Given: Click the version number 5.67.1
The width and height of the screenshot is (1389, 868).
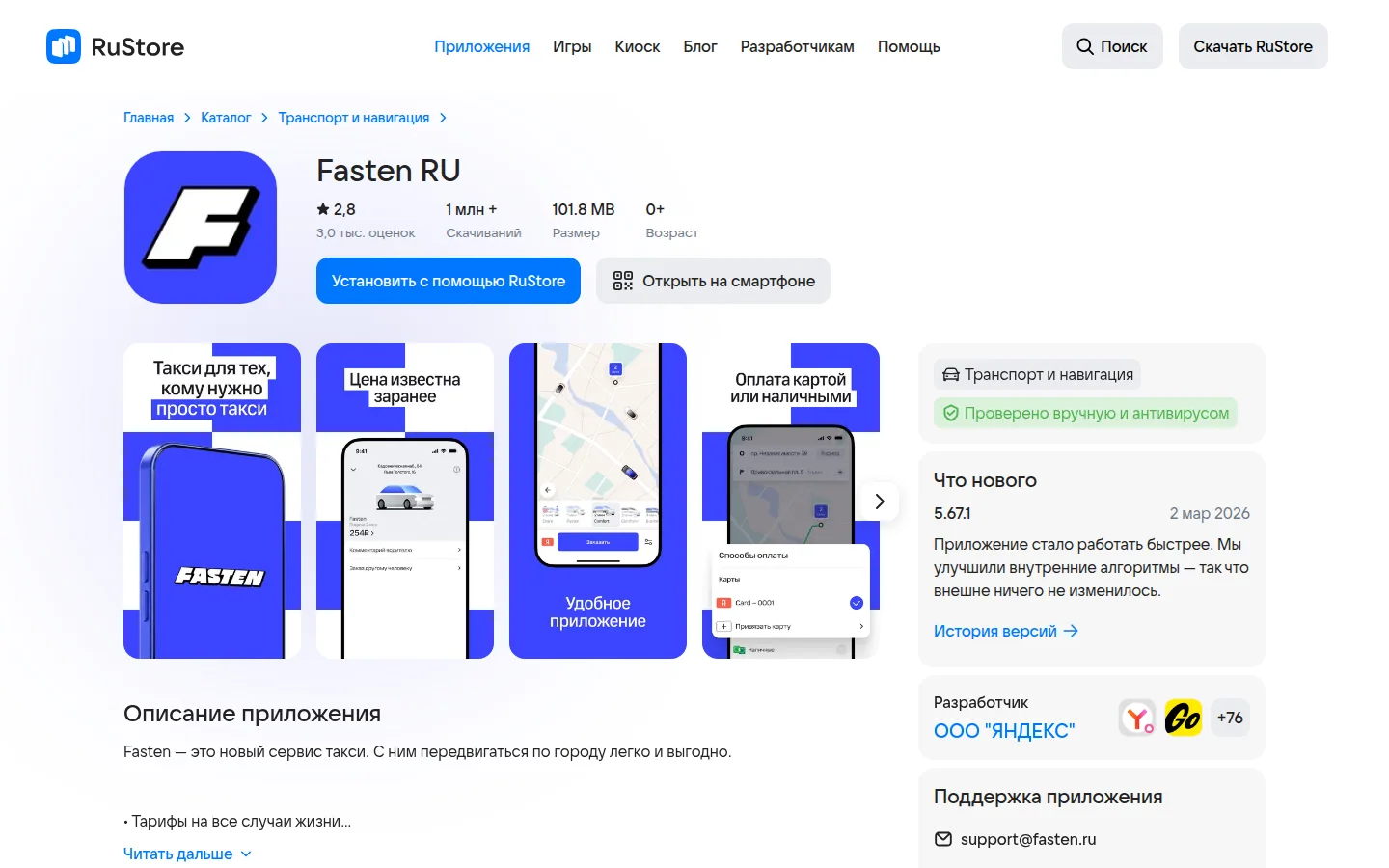Looking at the screenshot, I should (952, 513).
